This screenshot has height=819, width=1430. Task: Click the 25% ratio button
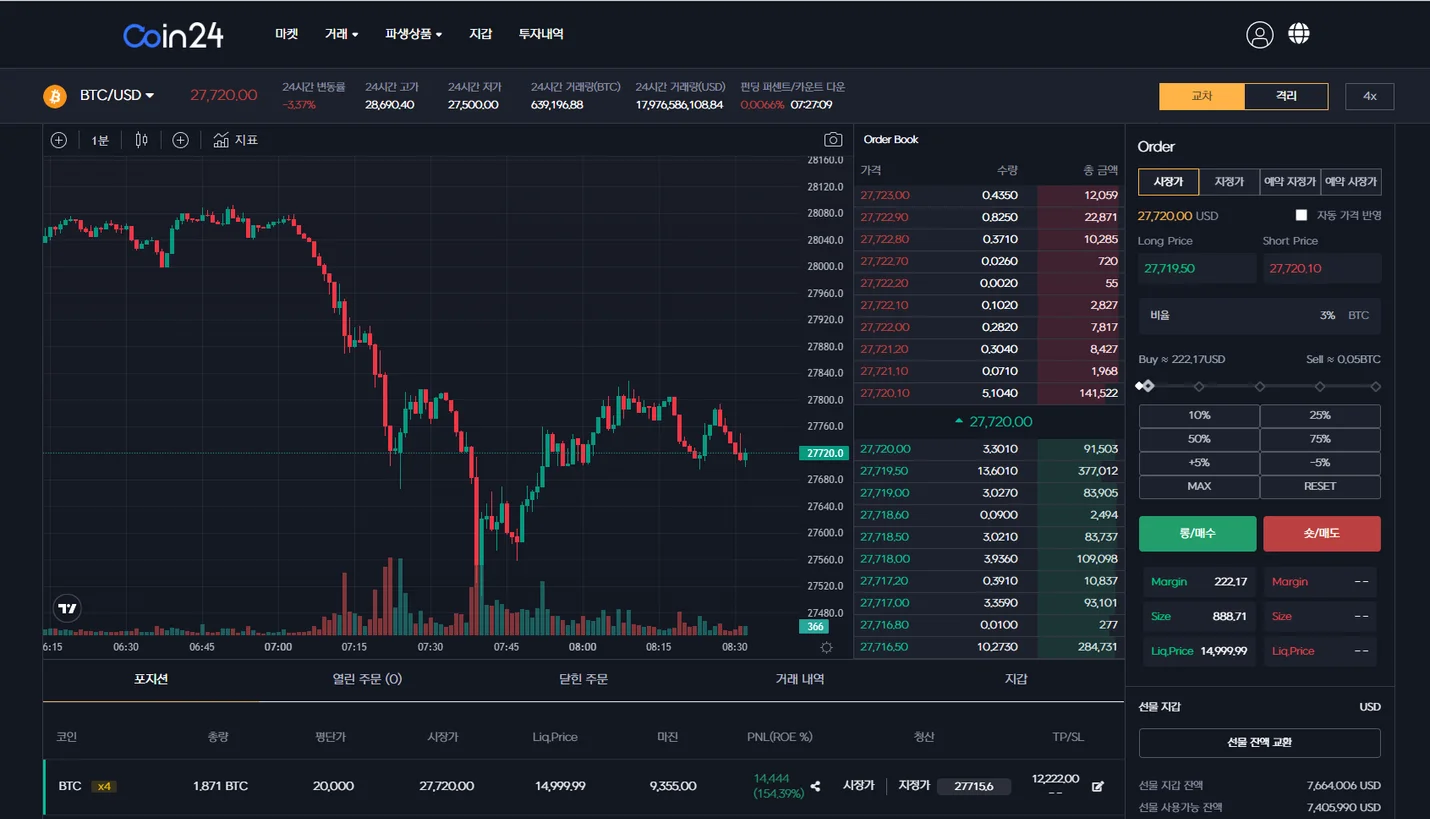[x=1320, y=415]
